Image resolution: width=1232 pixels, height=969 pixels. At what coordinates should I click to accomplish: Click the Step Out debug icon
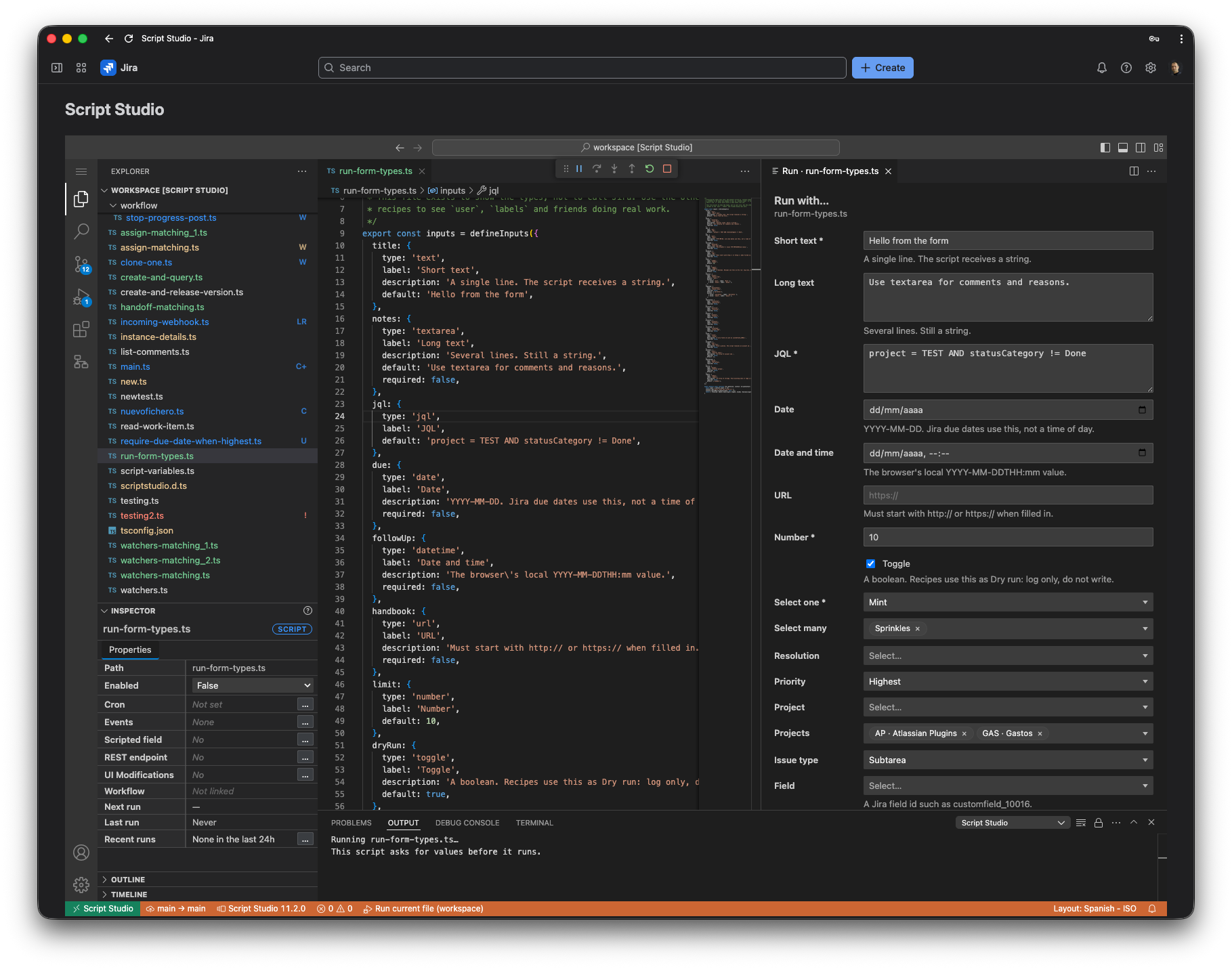[632, 169]
